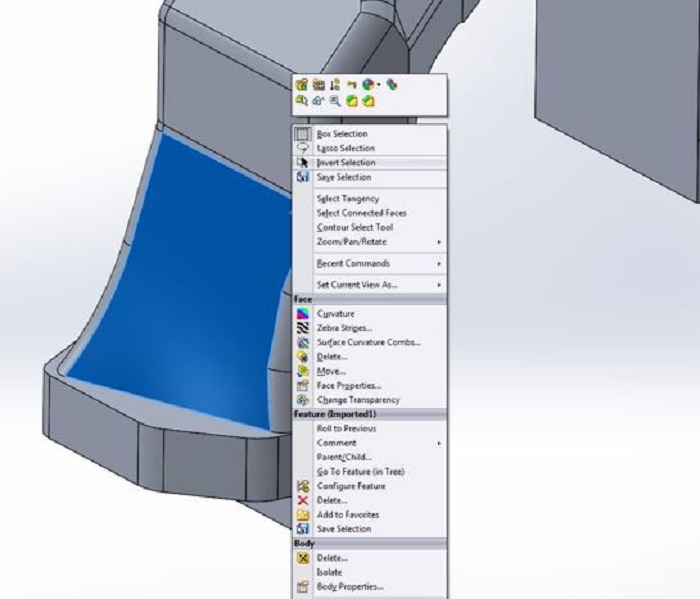Viewport: 700px width, 599px height.
Task: Click the Lasso Selection icon
Action: pyautogui.click(x=302, y=148)
